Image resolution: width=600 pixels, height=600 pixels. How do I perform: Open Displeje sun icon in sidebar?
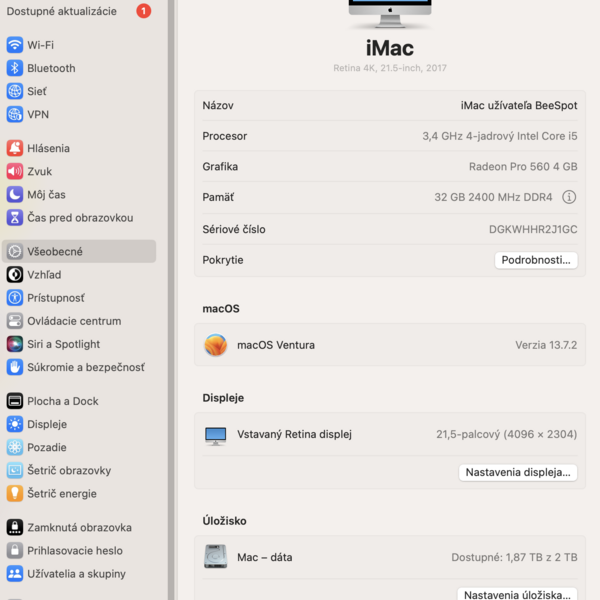(x=15, y=424)
